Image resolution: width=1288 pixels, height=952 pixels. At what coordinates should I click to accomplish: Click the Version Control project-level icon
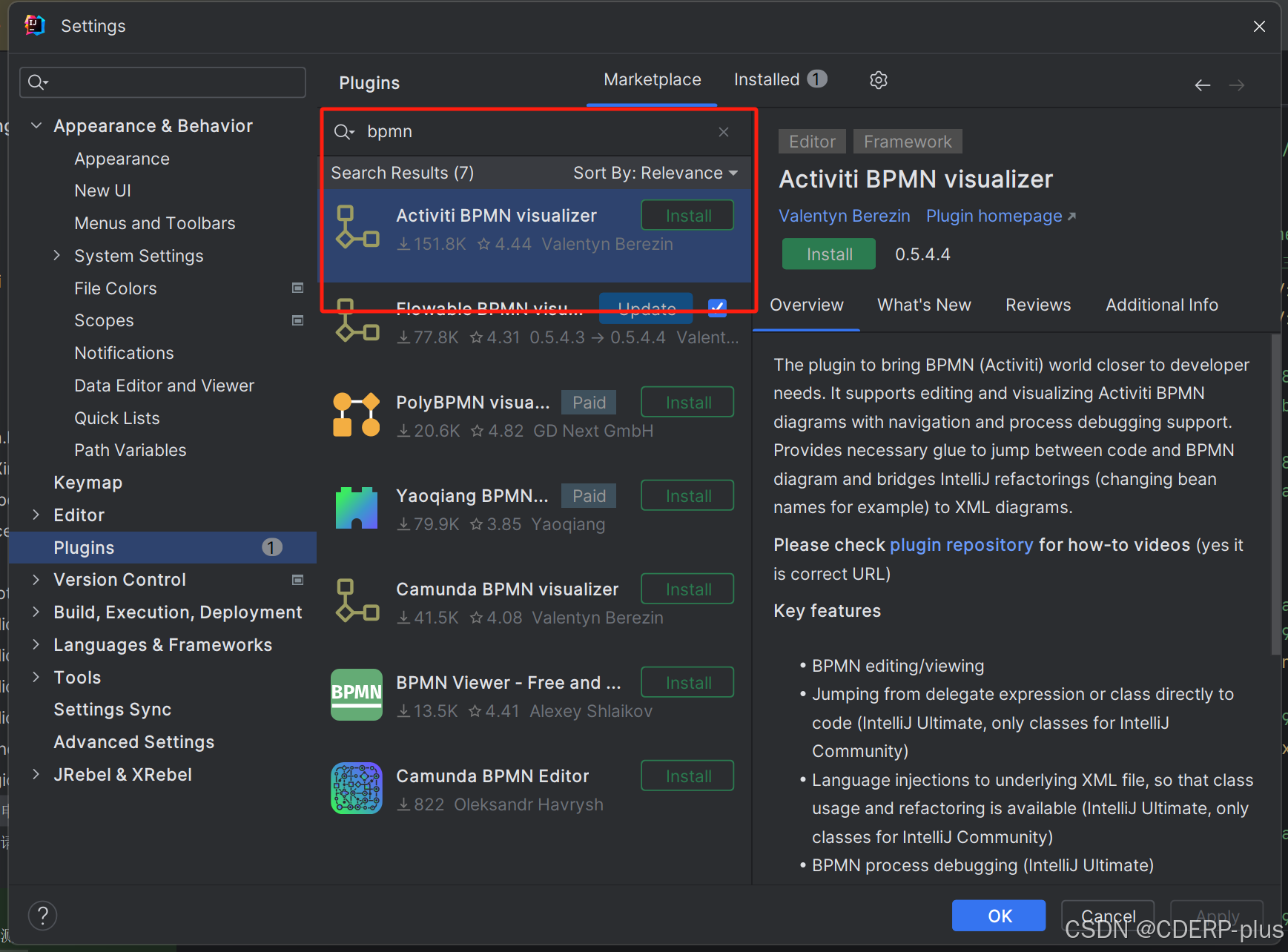point(298,580)
